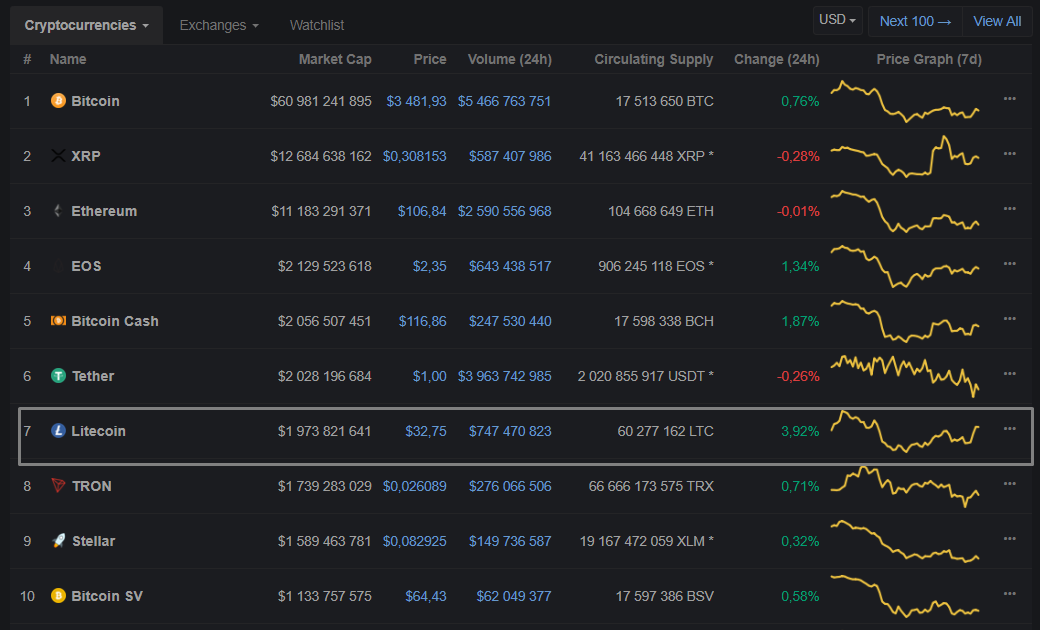Screen dimensions: 1040x630
Task: Click the Bitcoin SV logo icon
Action: [58, 596]
